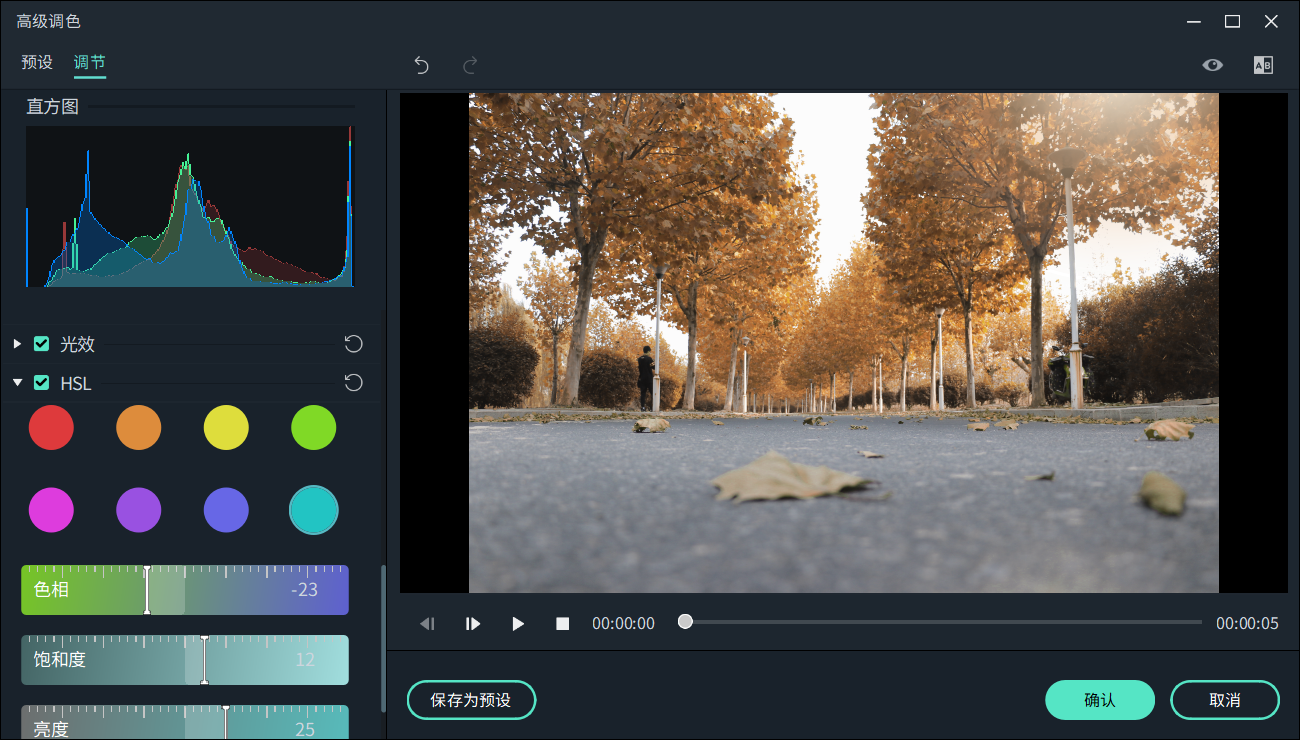Viewport: 1300px width, 740px height.
Task: Toggle the eye preview icon
Action: click(1212, 65)
